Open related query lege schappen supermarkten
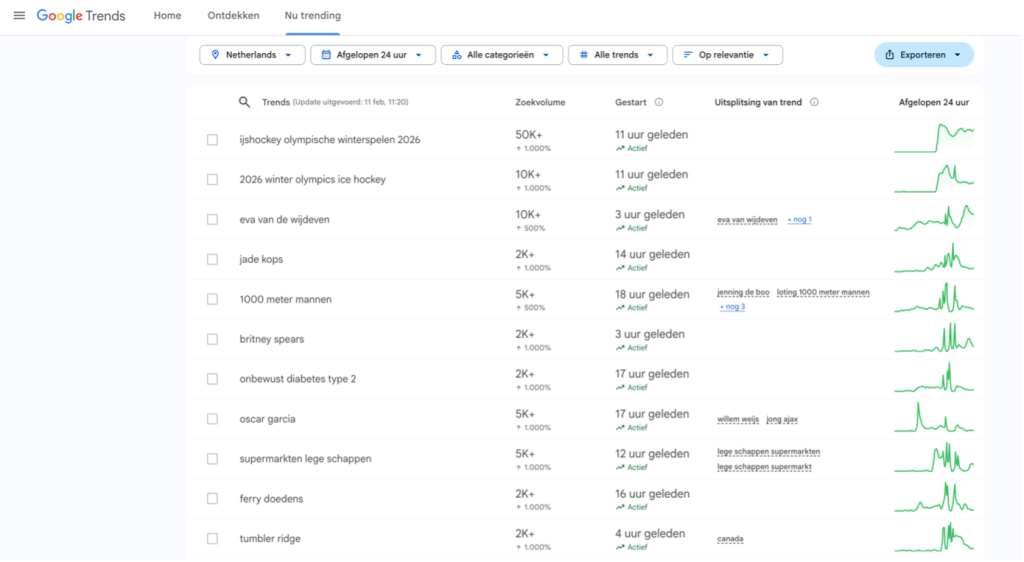Screen dimensions: 1024x562 point(769,452)
